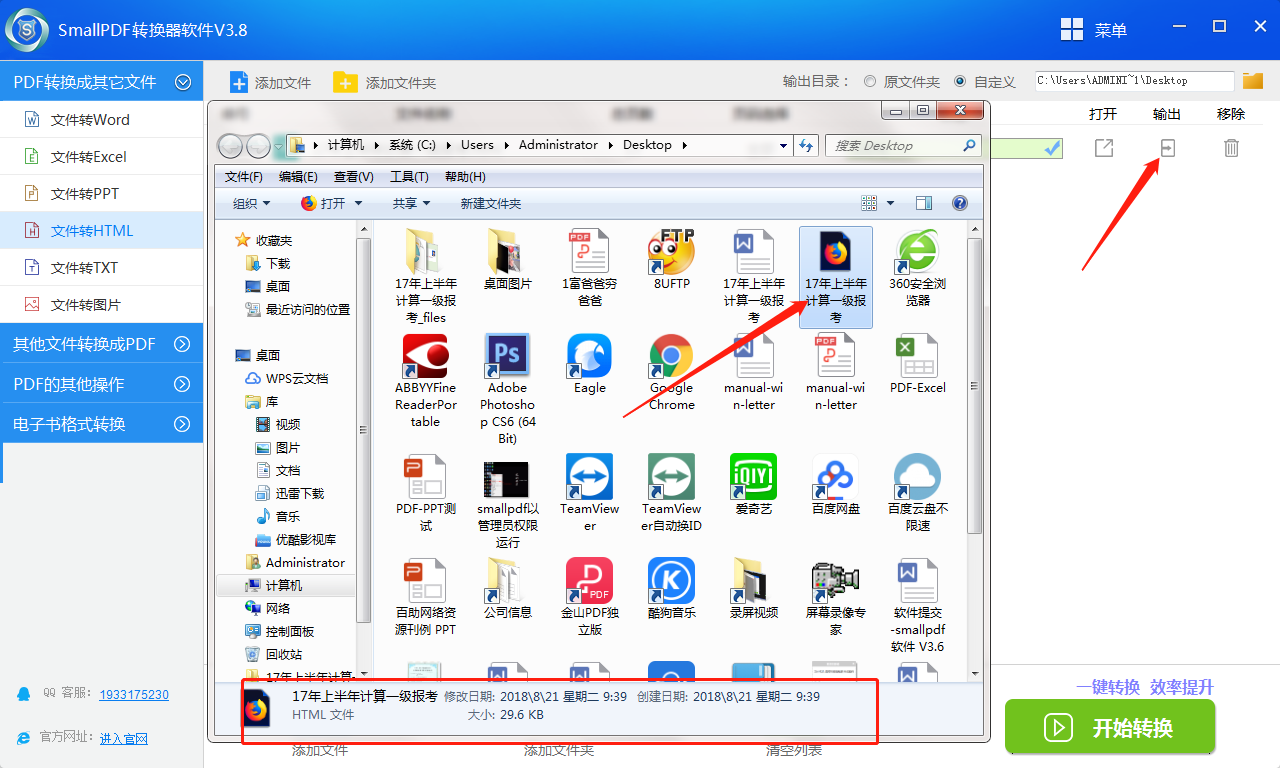This screenshot has height=768, width=1280.
Task: Open the SmallPDF 菜单 button
Action: 1093,30
